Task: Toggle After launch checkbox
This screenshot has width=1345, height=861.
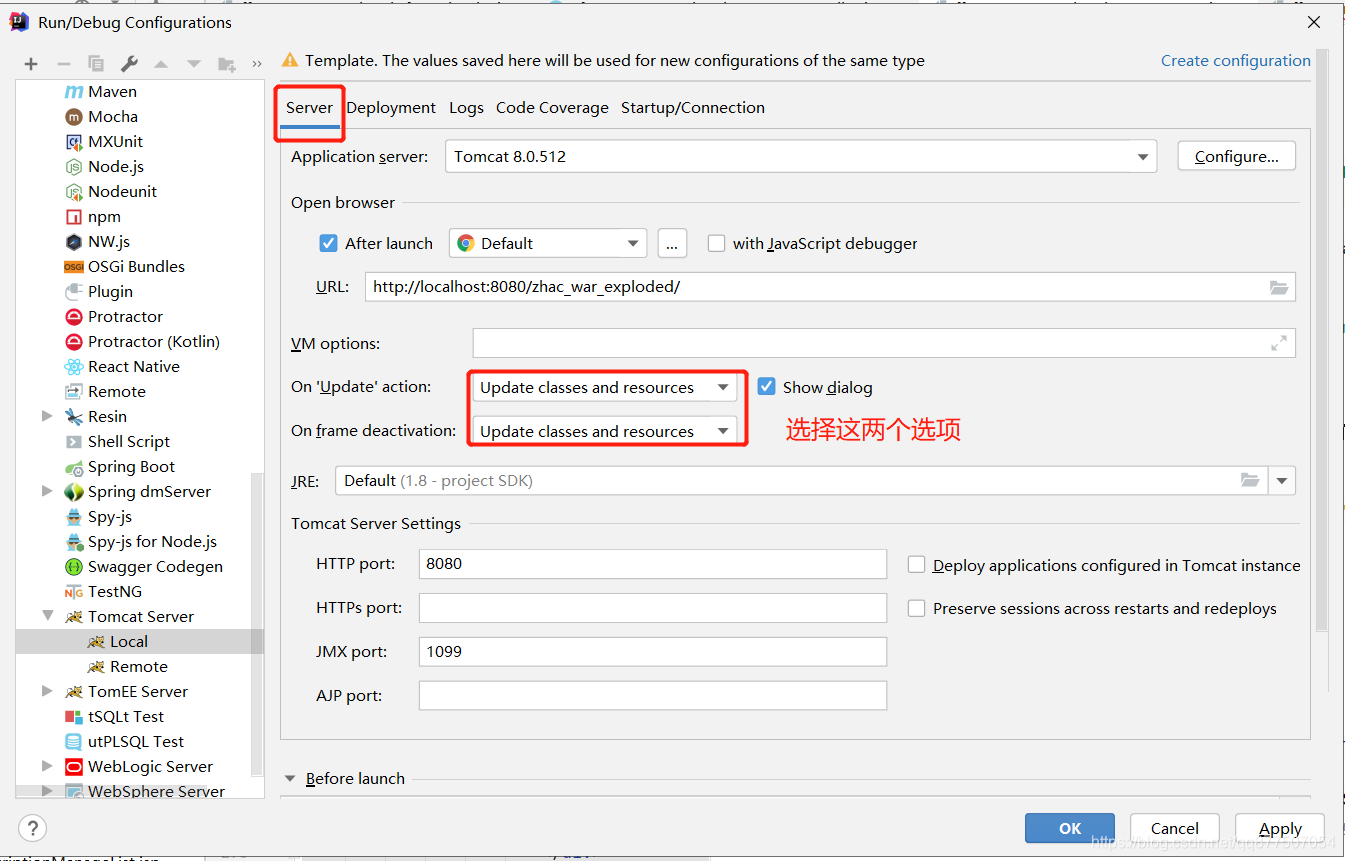Action: click(x=328, y=243)
